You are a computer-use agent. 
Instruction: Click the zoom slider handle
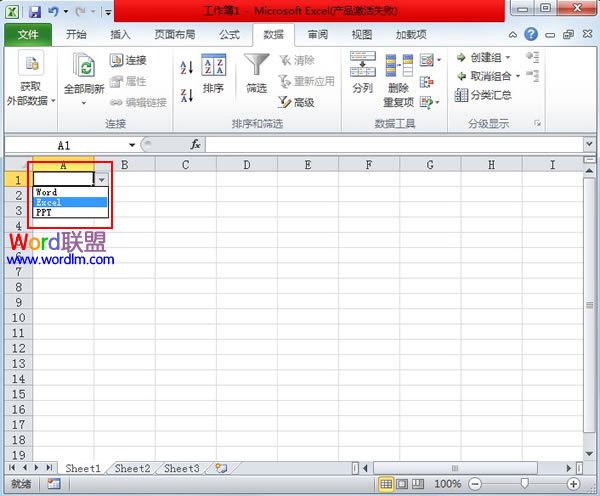pyautogui.click(x=524, y=484)
